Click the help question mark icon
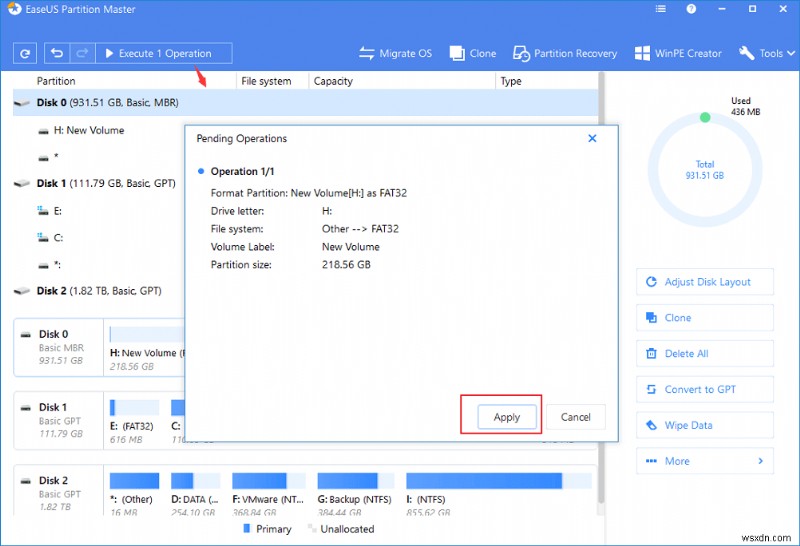This screenshot has height=546, width=800. tap(691, 9)
